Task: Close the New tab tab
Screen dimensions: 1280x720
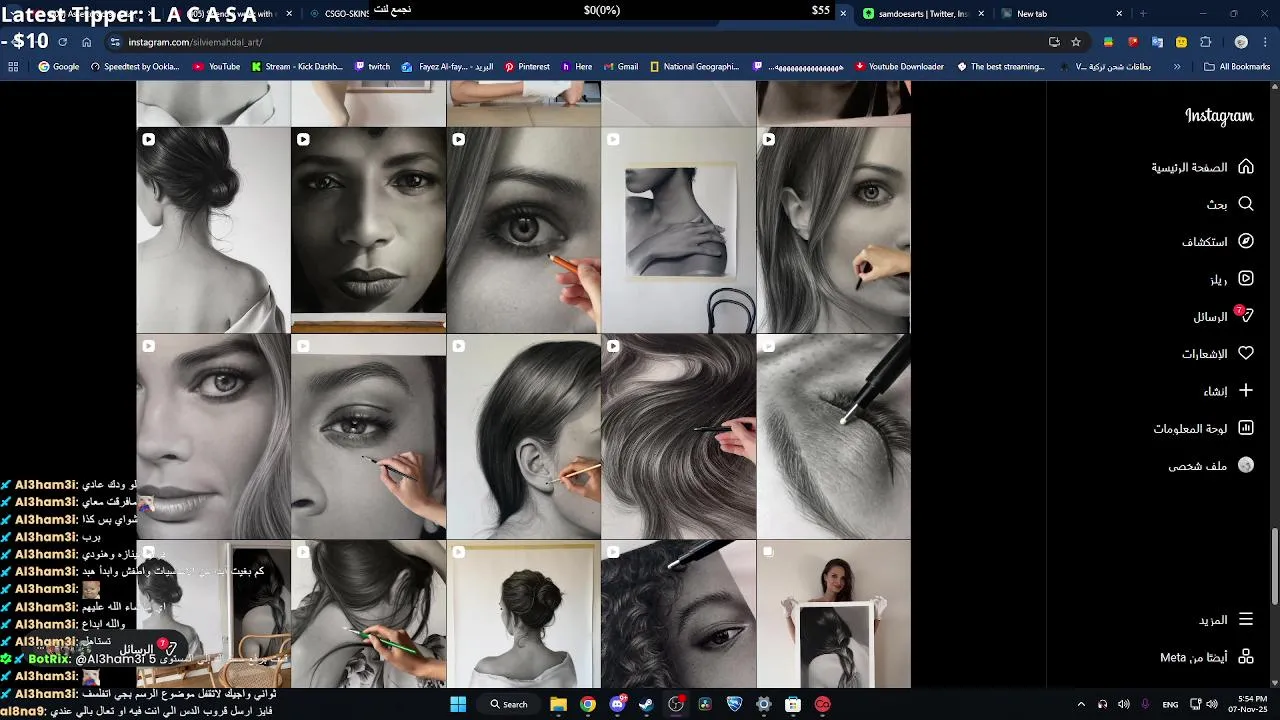Action: 1119,13
